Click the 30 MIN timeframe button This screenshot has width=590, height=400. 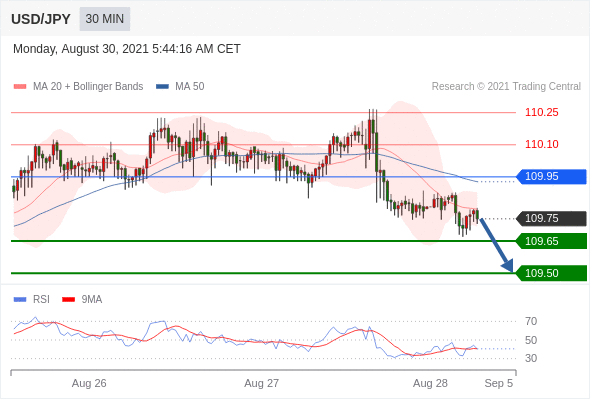[x=105, y=19]
